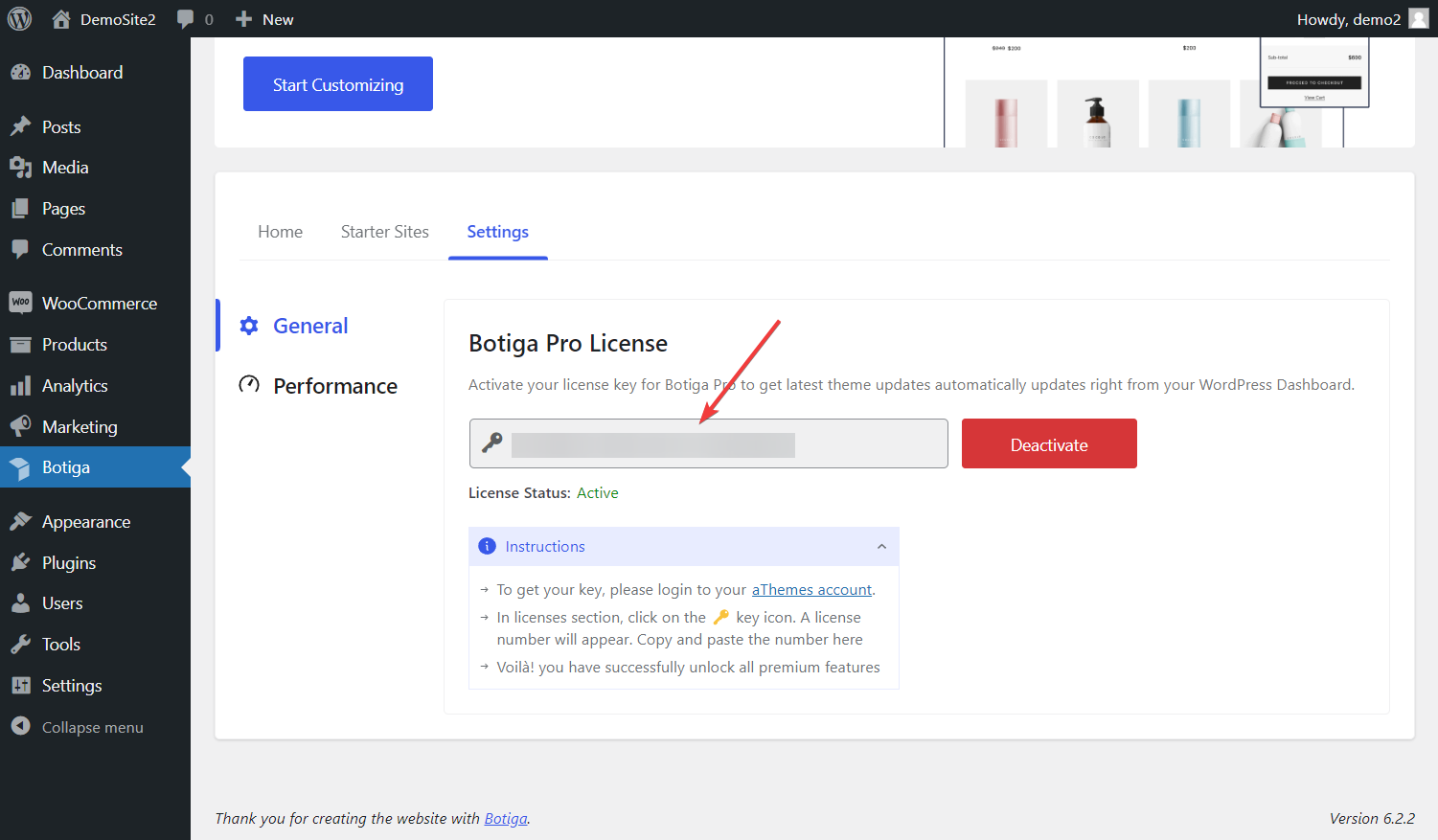Click the license key input field
The height and width of the screenshot is (840, 1438).
[x=709, y=443]
